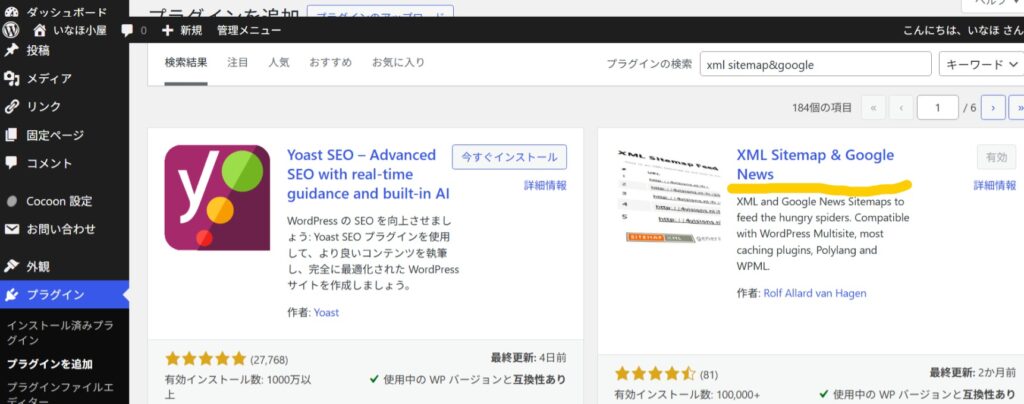Image resolution: width=1024 pixels, height=404 pixels.
Task: Click 最終更新: 2か月前 on XML Sitemap card
Action: (973, 373)
